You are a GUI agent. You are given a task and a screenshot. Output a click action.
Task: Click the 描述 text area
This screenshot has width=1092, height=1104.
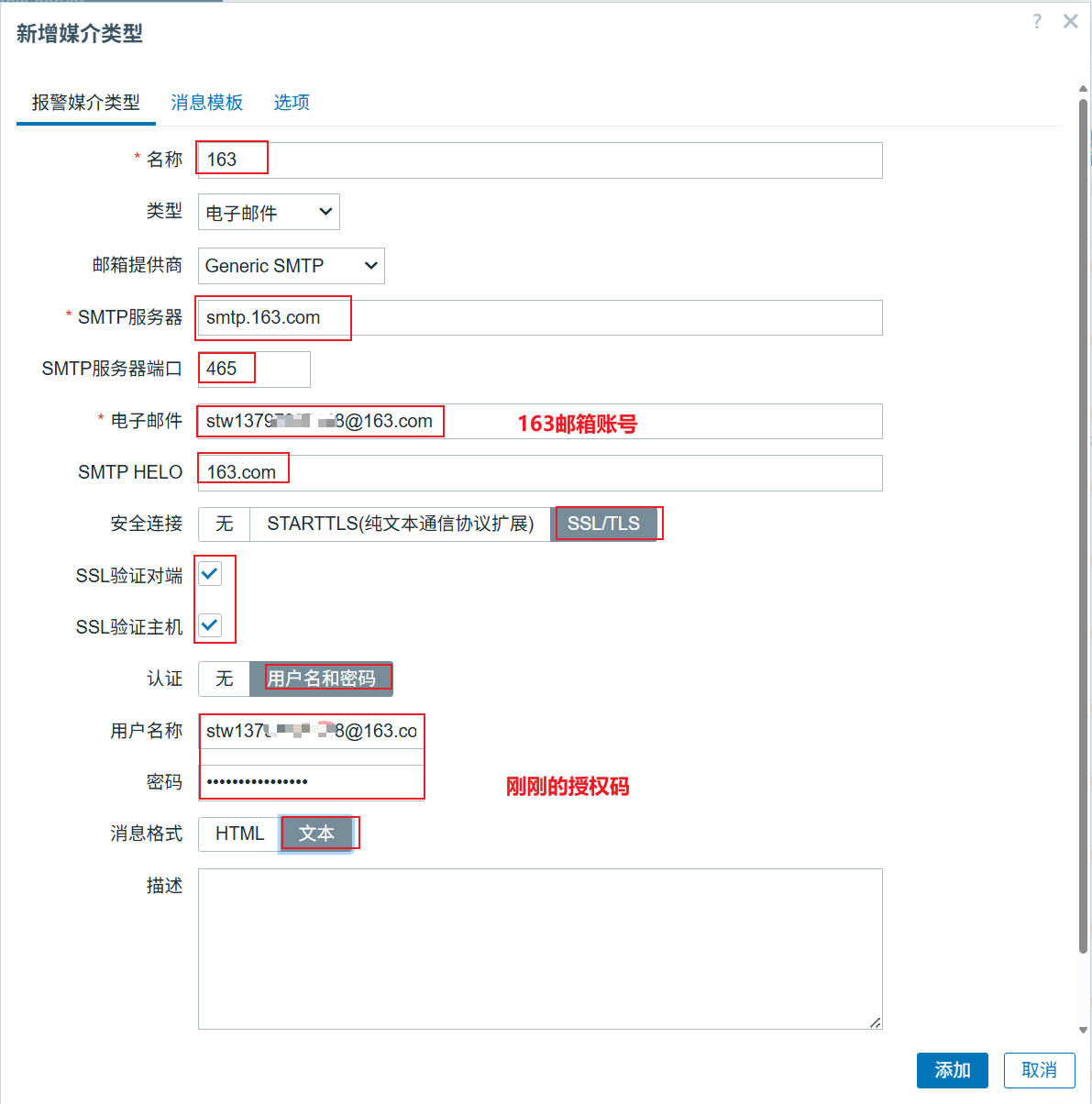tap(540, 949)
